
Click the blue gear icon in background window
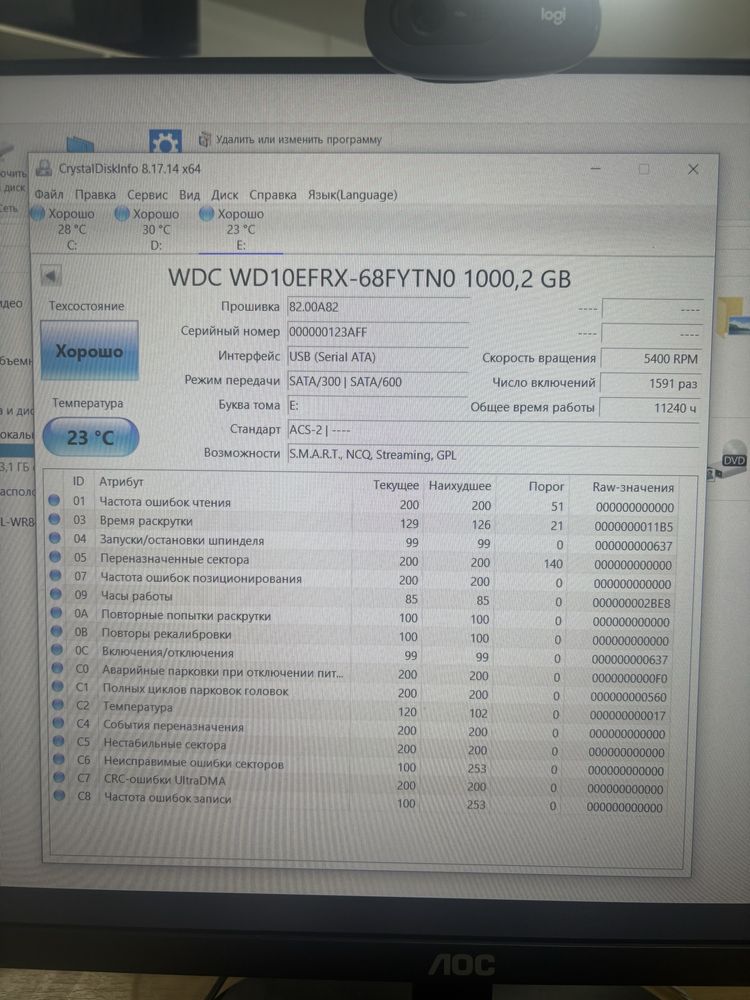coord(165,142)
